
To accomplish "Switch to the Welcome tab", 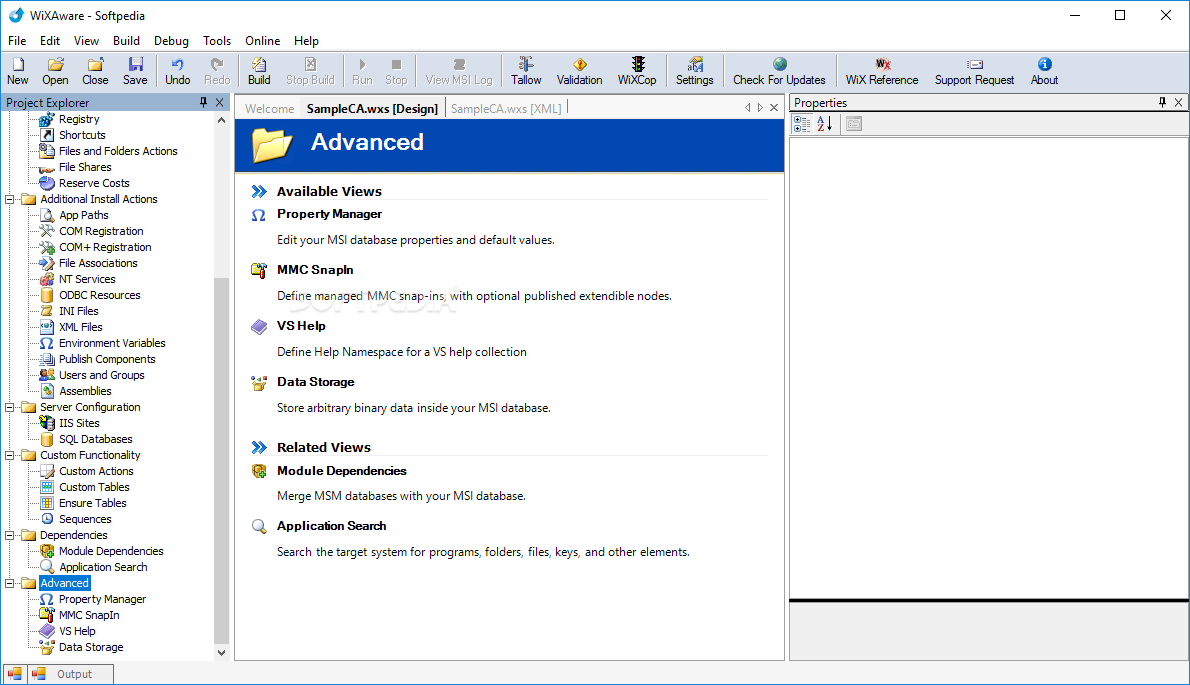I will (x=269, y=108).
